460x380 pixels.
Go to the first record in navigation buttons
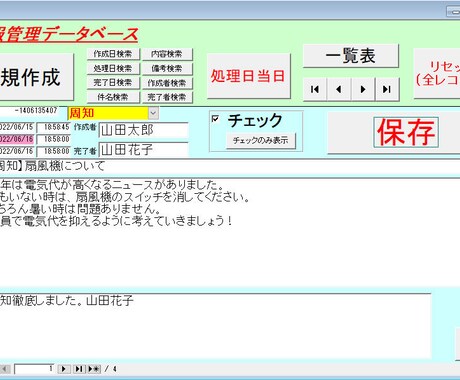pos(315,89)
